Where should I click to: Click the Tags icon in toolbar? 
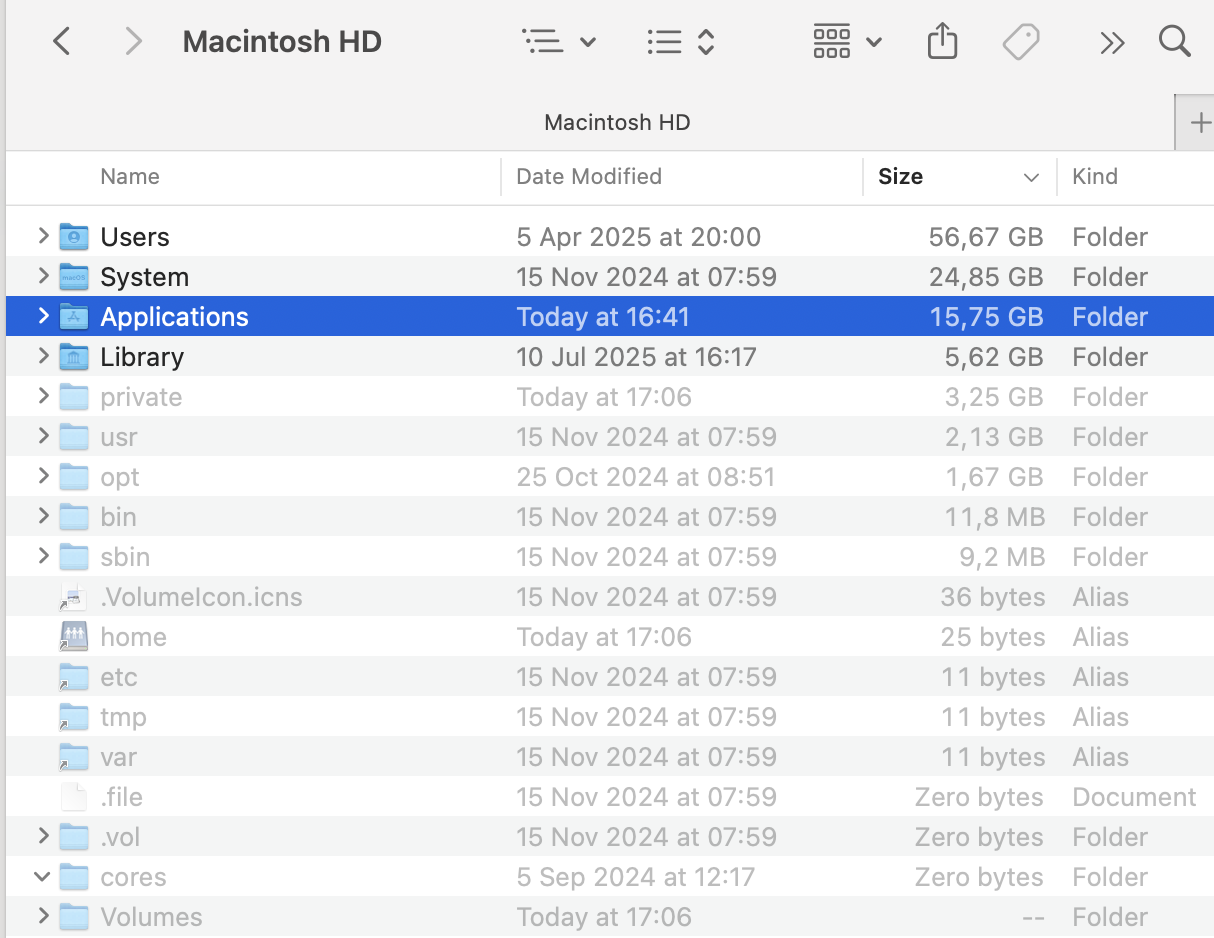(x=1021, y=42)
